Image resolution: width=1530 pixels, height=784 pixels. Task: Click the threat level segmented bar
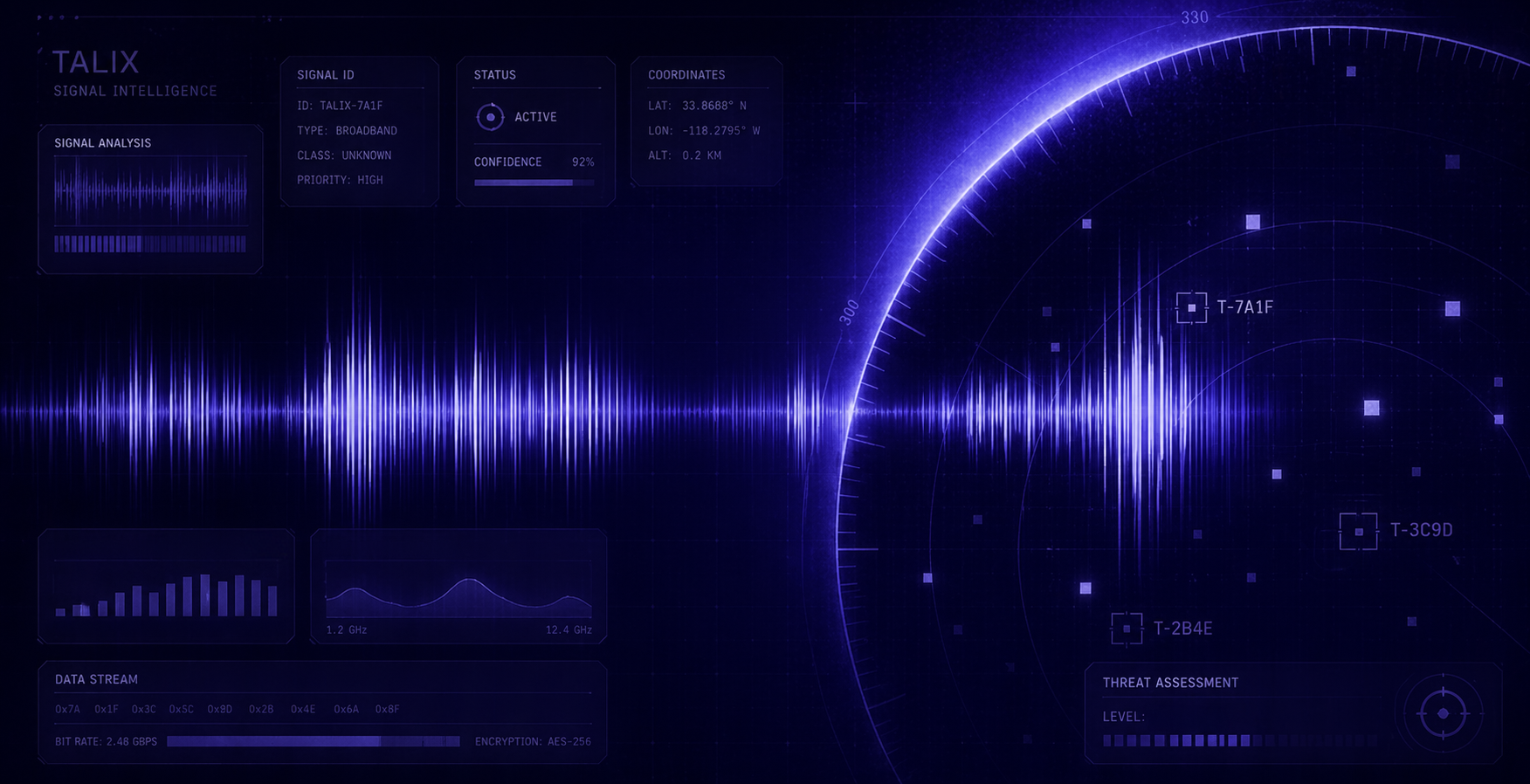point(1240,740)
